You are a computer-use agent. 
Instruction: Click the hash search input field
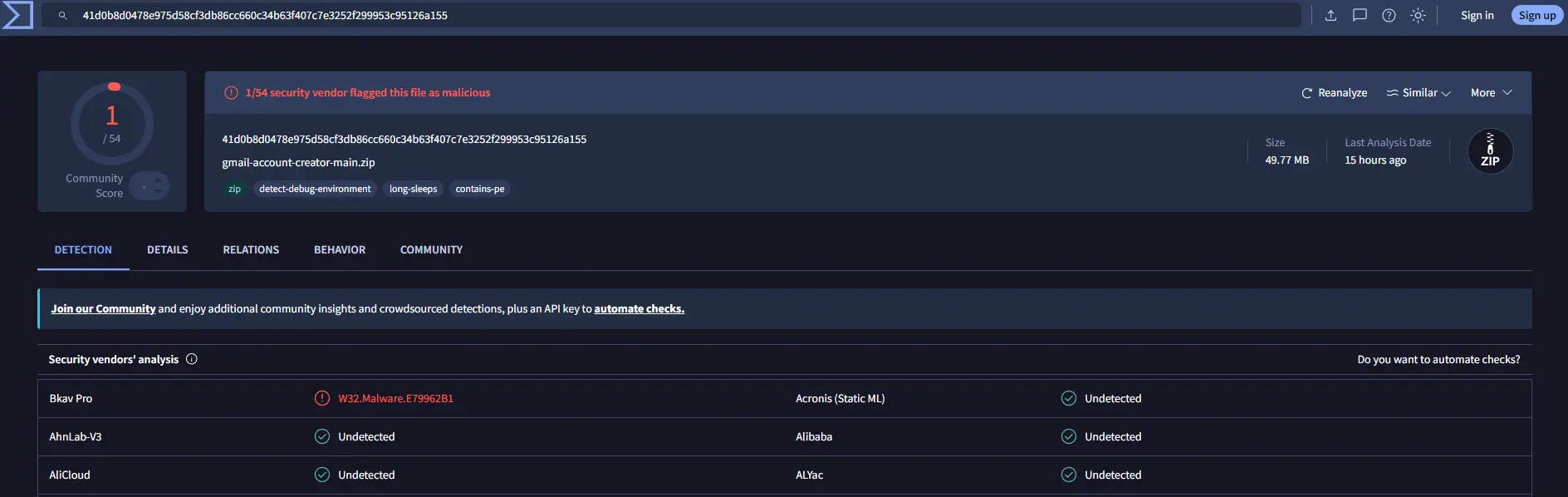(x=671, y=15)
